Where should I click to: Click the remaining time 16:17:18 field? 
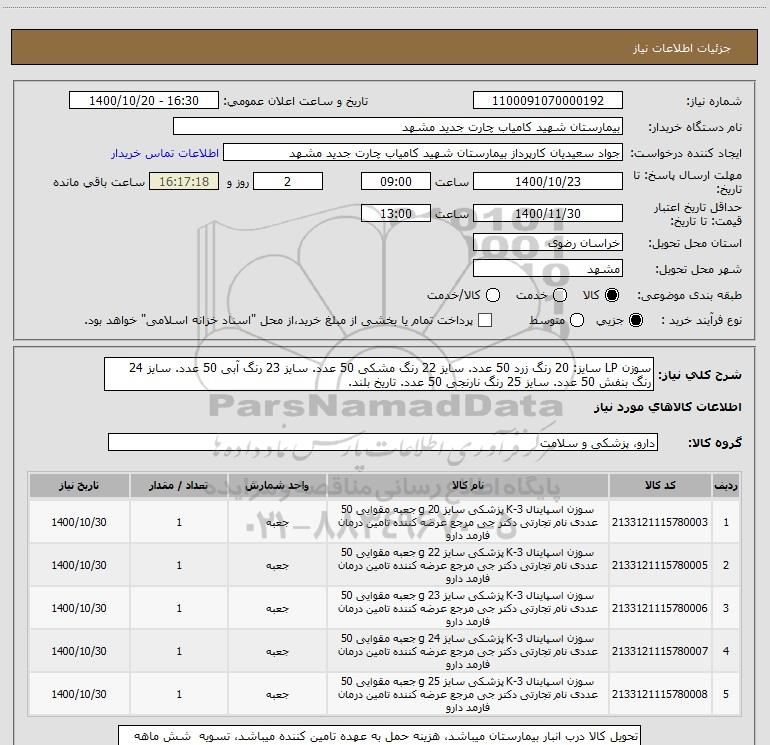pos(184,181)
